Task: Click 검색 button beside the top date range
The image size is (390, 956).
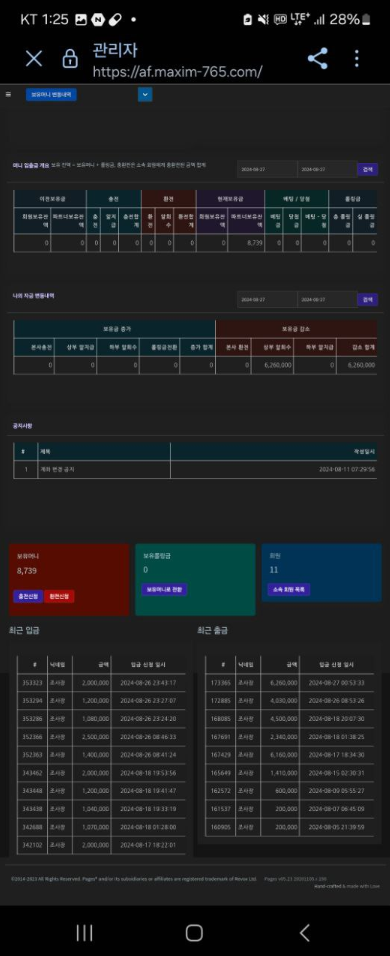Action: 367,169
